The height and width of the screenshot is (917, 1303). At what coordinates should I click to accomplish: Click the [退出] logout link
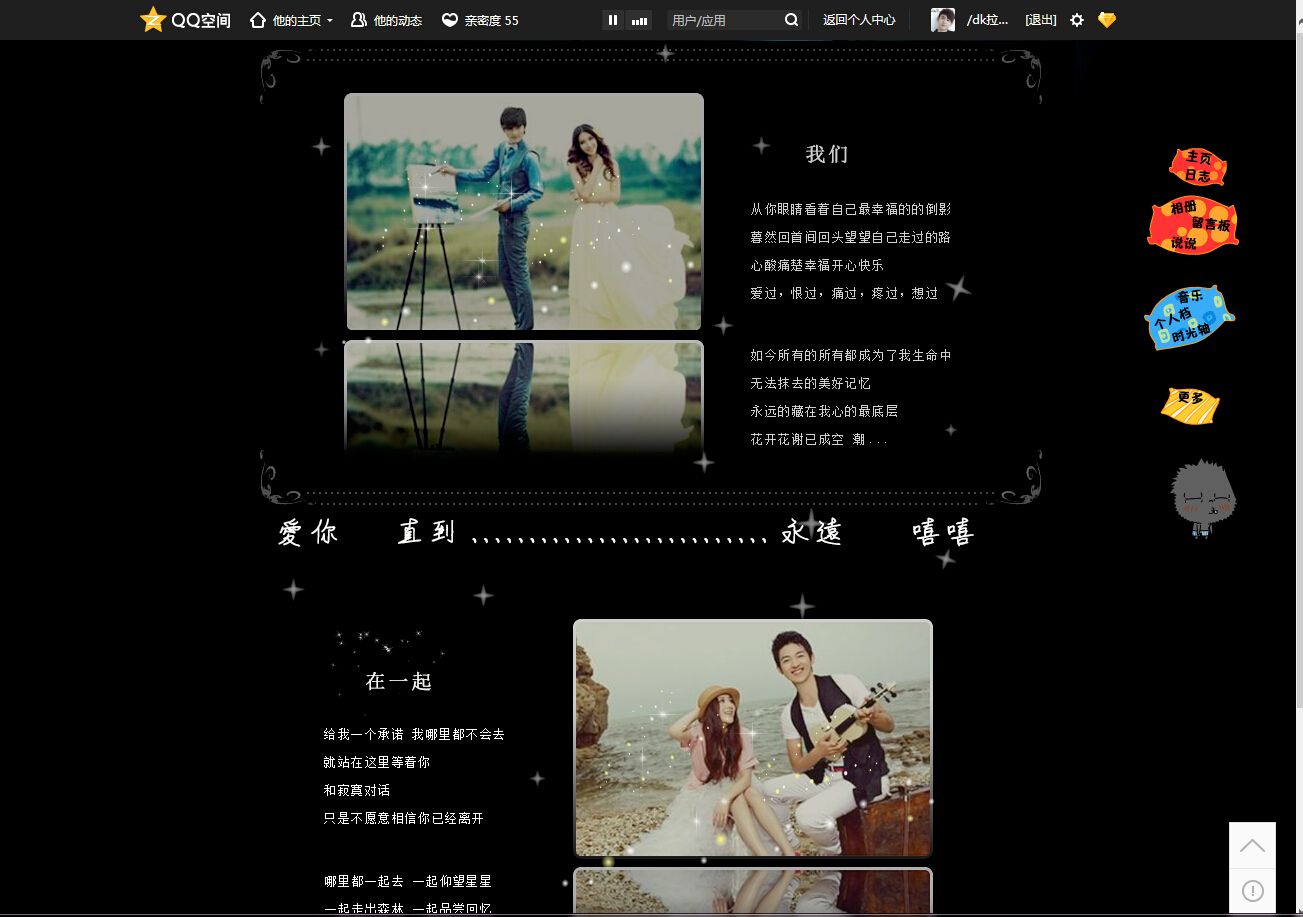pos(1041,20)
